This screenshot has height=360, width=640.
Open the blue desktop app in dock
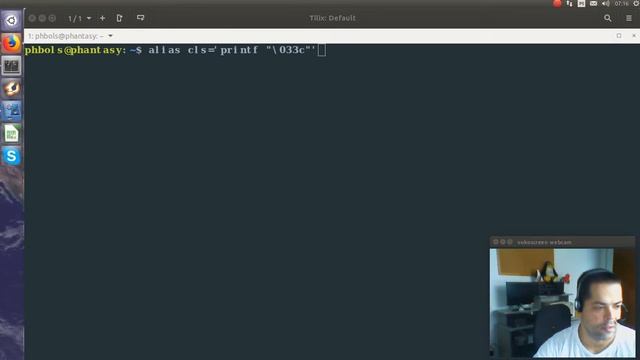click(11, 111)
